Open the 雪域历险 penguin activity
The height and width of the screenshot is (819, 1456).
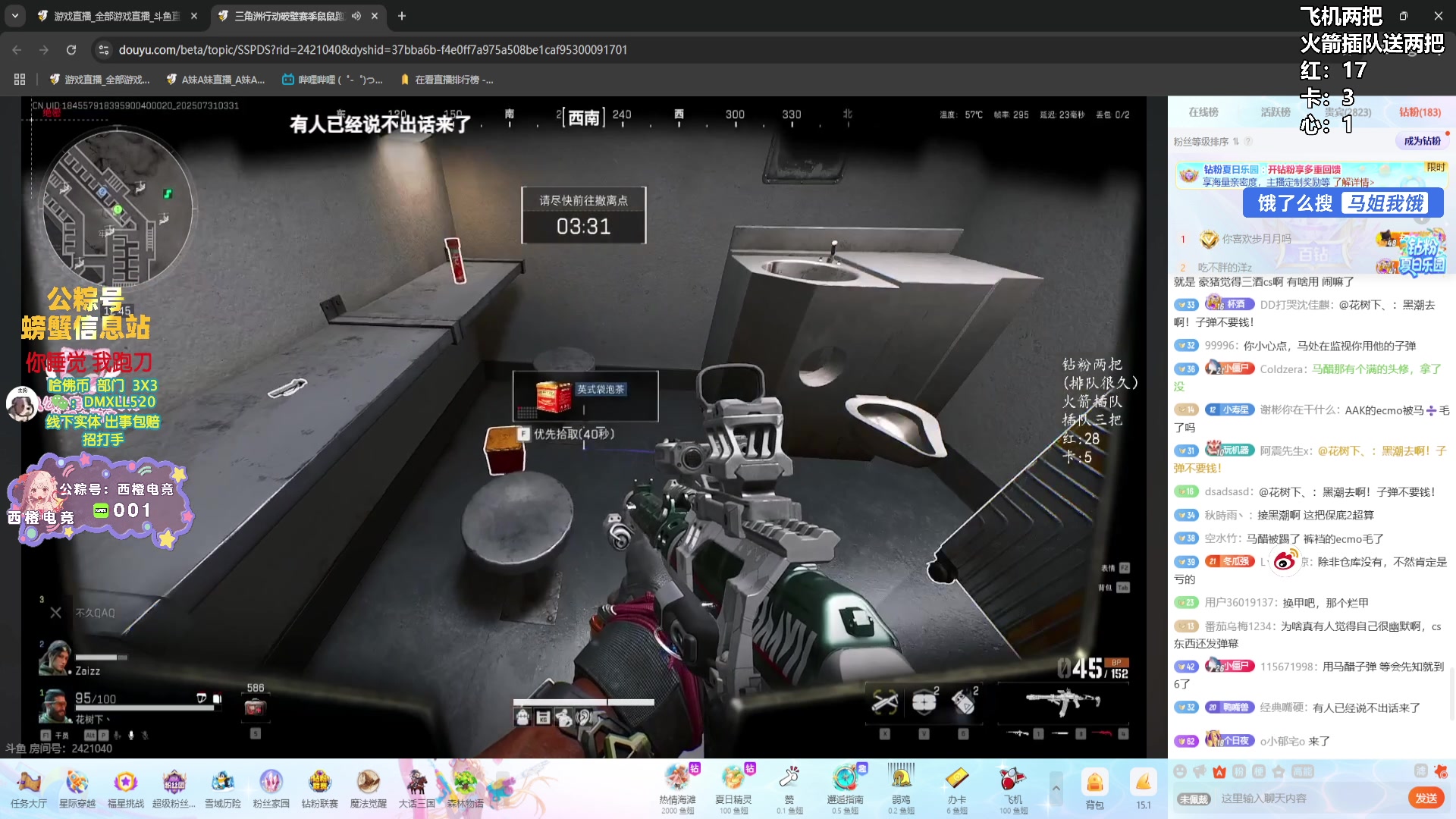[223, 788]
